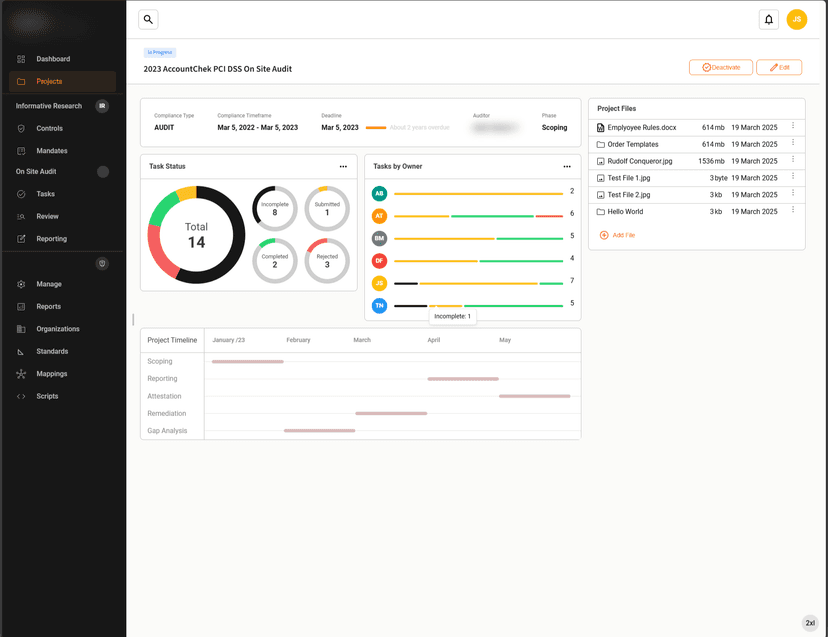Open the notifications bell
Screen dimensions: 828x637
768,19
